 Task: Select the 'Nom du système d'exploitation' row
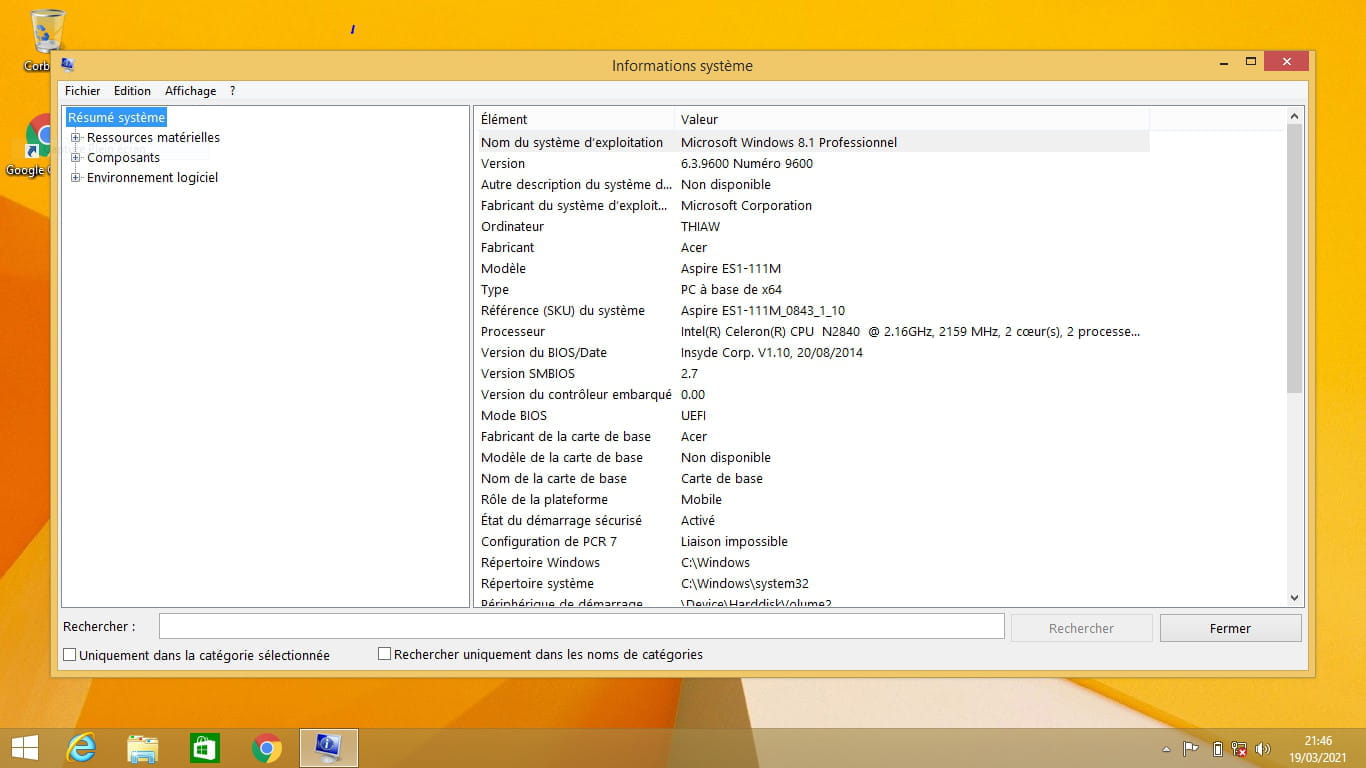coord(814,142)
